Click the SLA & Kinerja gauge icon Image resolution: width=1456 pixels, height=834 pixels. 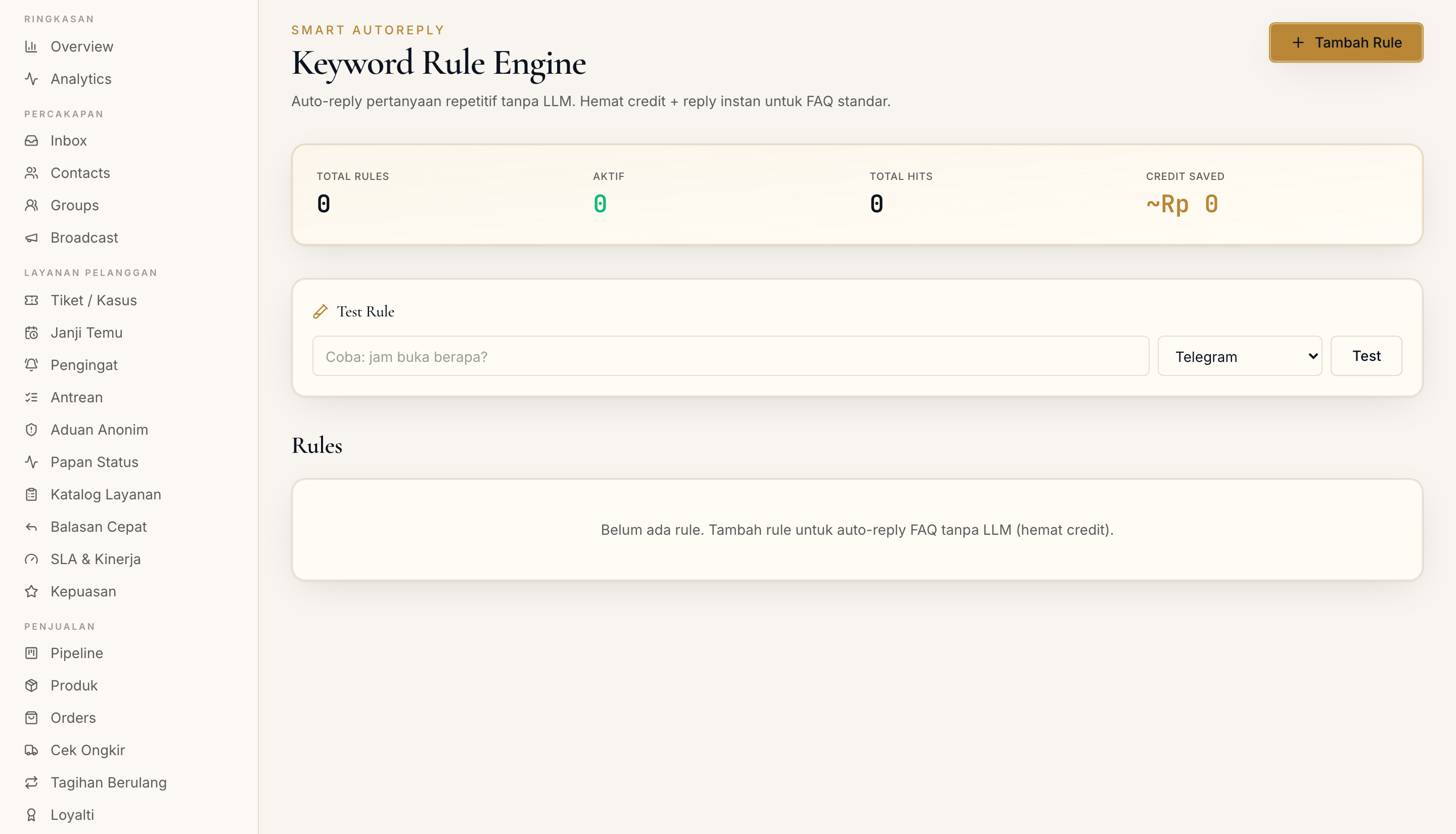pyautogui.click(x=31, y=559)
